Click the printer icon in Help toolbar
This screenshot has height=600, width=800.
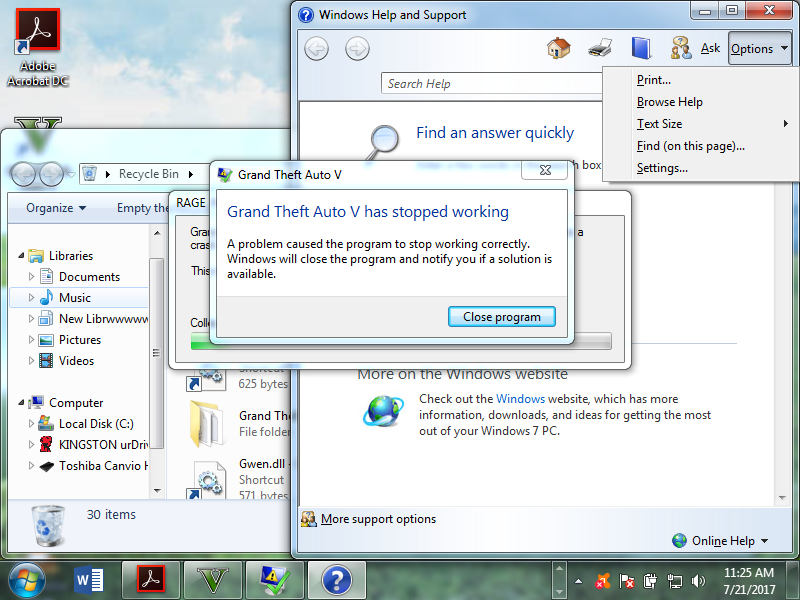[600, 48]
